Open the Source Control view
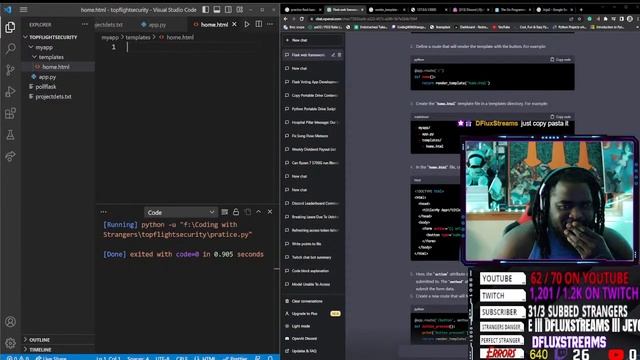Image resolution: width=640 pixels, height=360 pixels. (10, 70)
